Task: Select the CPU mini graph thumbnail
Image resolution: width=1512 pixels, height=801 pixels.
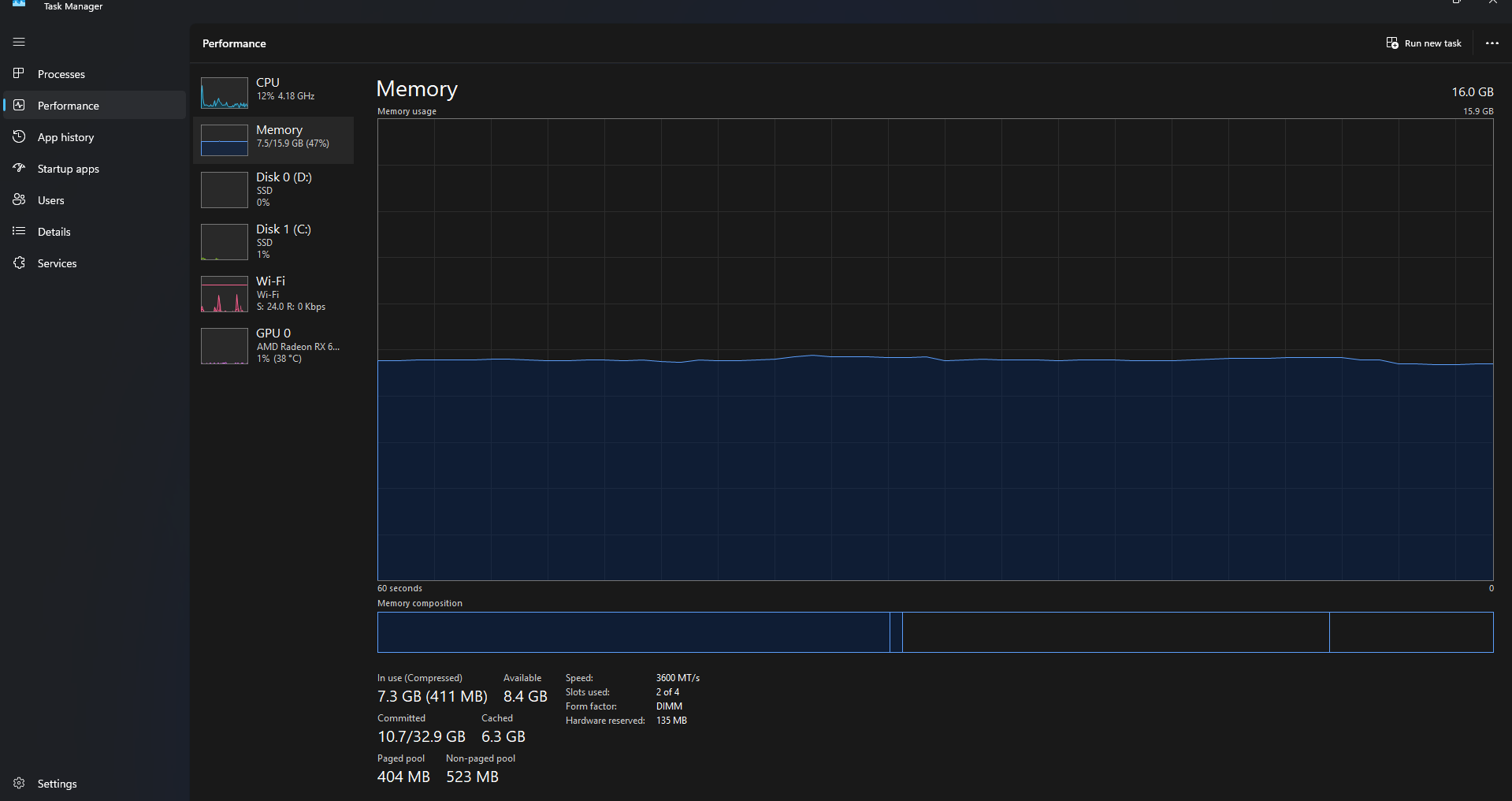Action: tap(225, 92)
